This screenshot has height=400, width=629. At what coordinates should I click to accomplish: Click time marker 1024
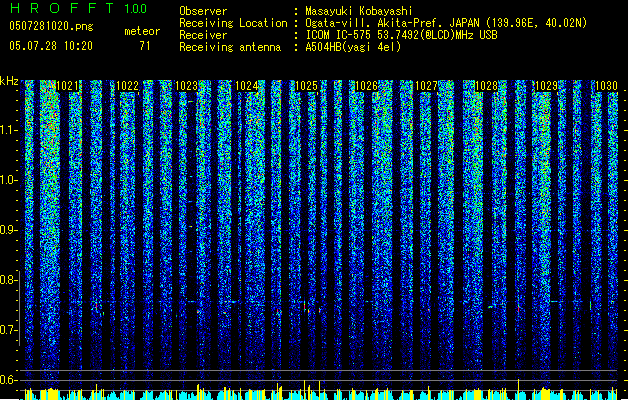click(246, 86)
